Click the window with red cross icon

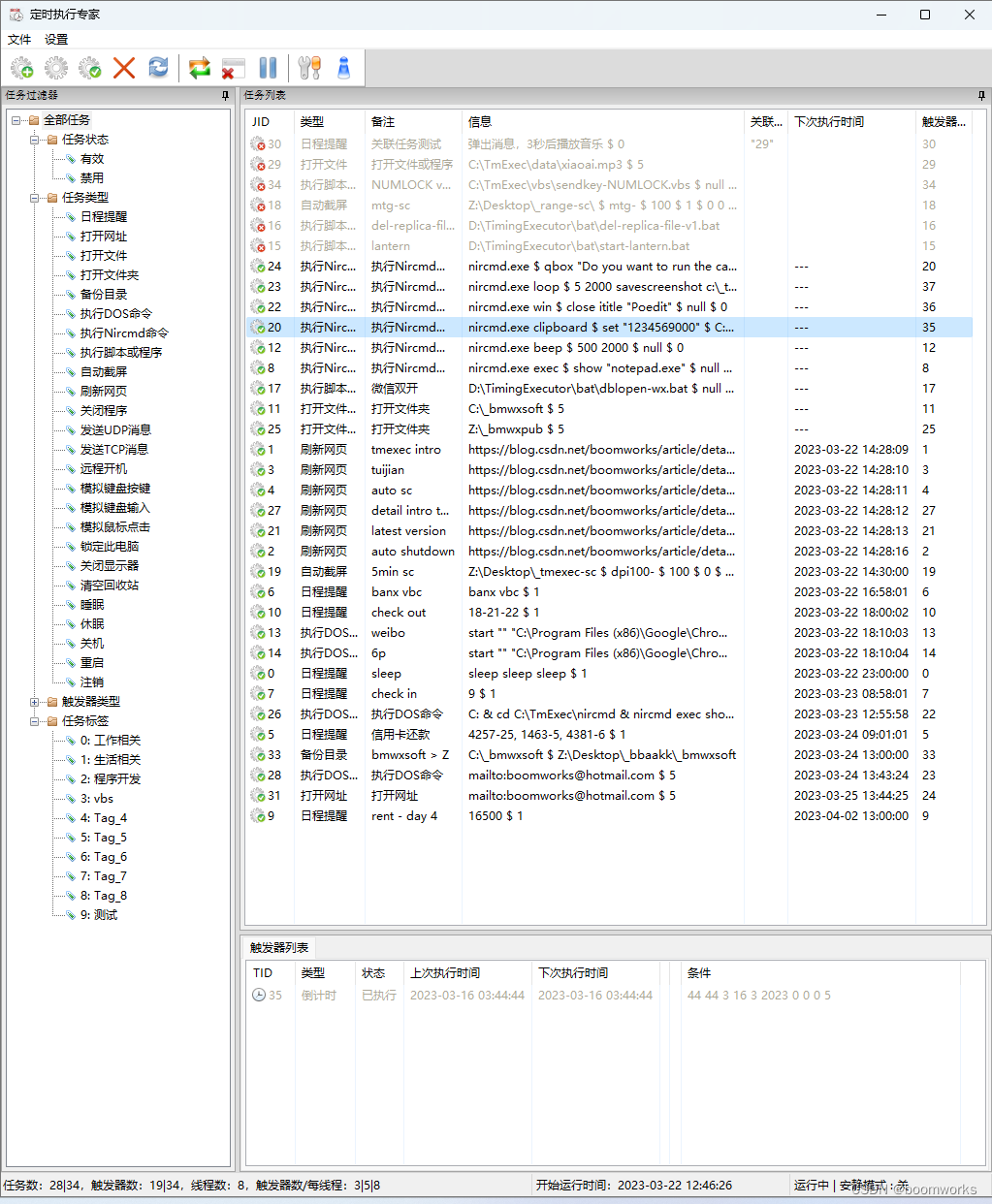234,68
